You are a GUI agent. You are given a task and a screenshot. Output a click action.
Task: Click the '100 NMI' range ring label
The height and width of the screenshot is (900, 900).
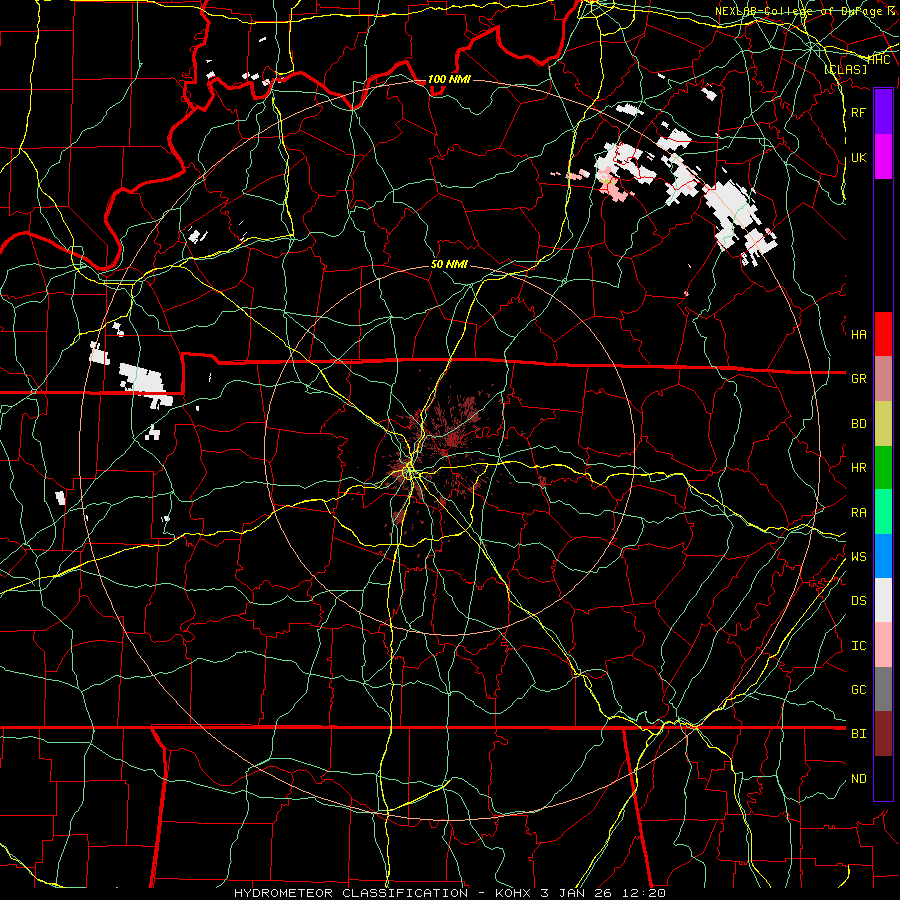point(449,79)
